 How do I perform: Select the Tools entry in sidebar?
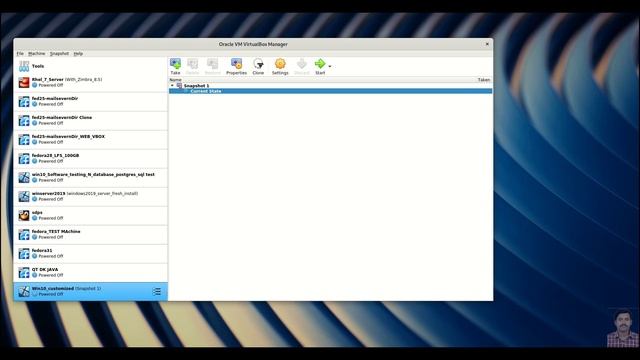coord(91,66)
